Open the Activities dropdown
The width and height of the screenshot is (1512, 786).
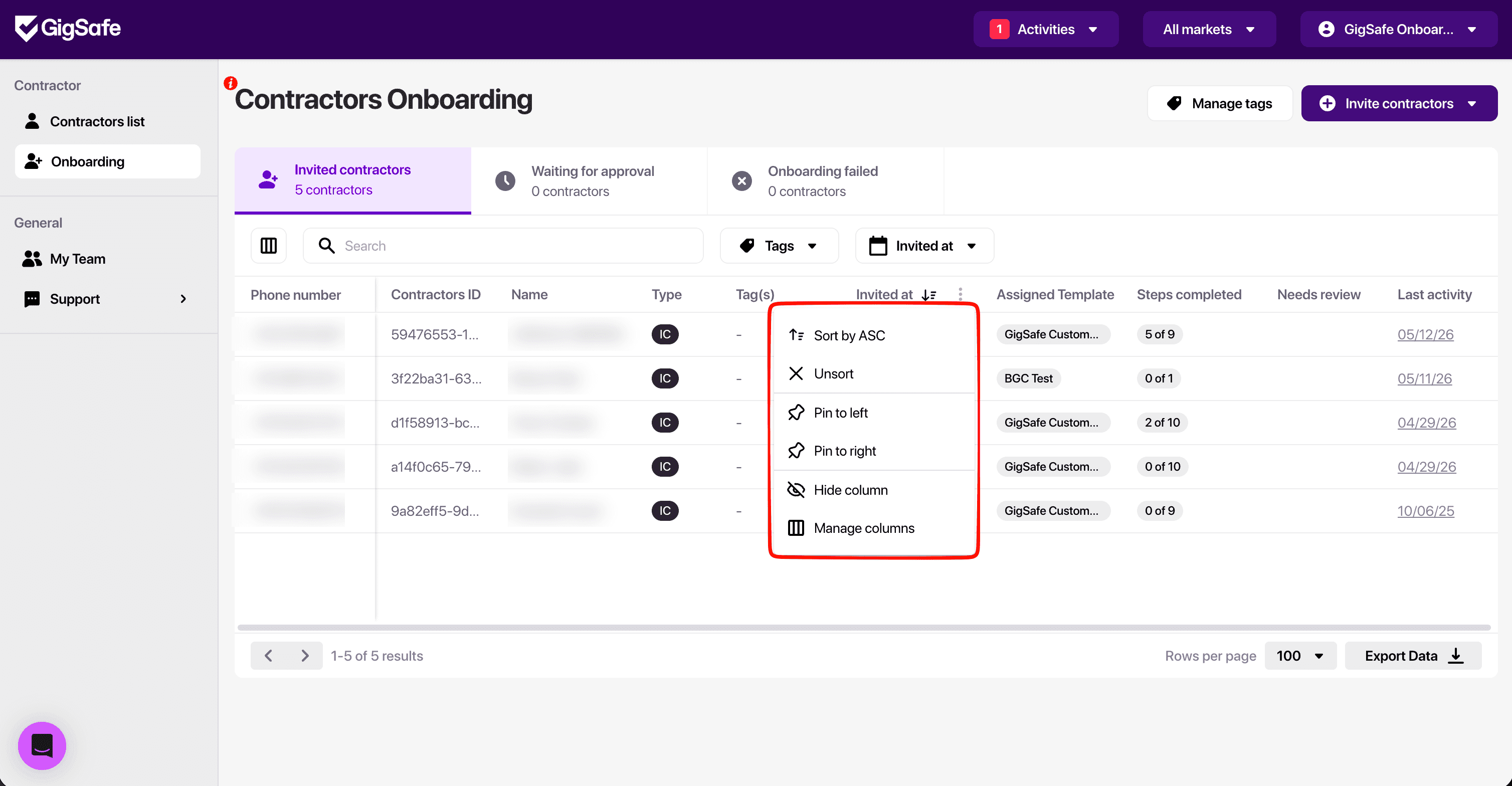(1046, 30)
